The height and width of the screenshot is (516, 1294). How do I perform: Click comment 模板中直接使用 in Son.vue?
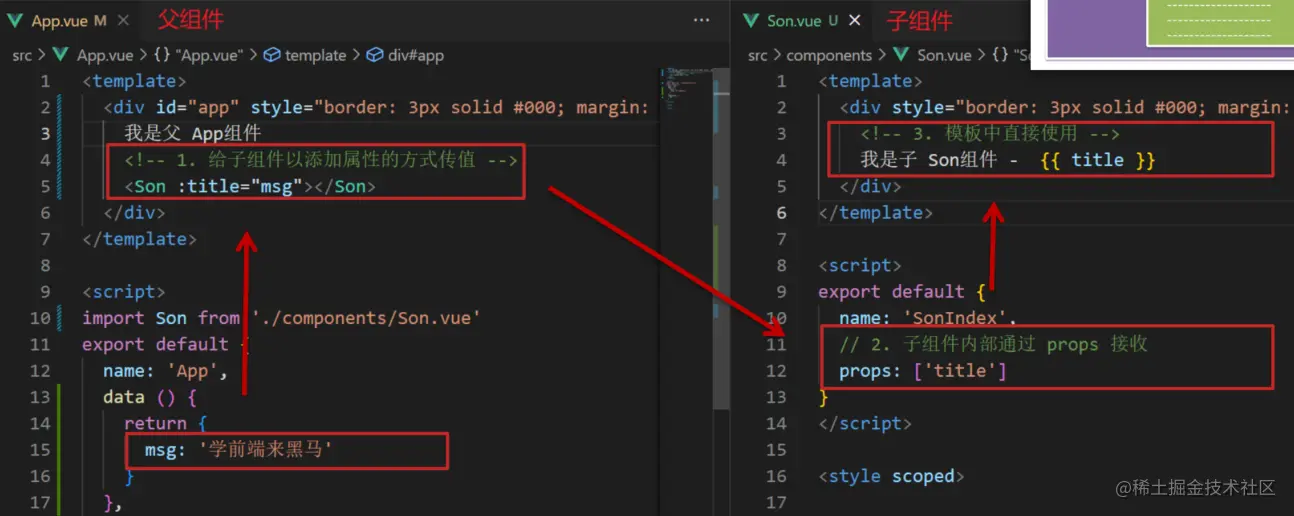point(990,133)
